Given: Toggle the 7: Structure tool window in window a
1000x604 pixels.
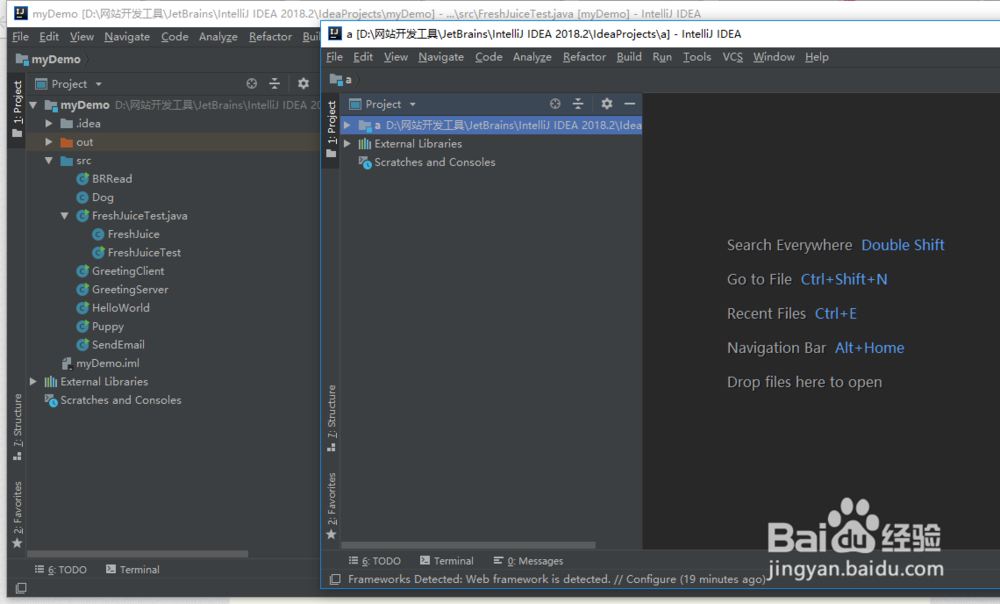Looking at the screenshot, I should pyautogui.click(x=331, y=418).
